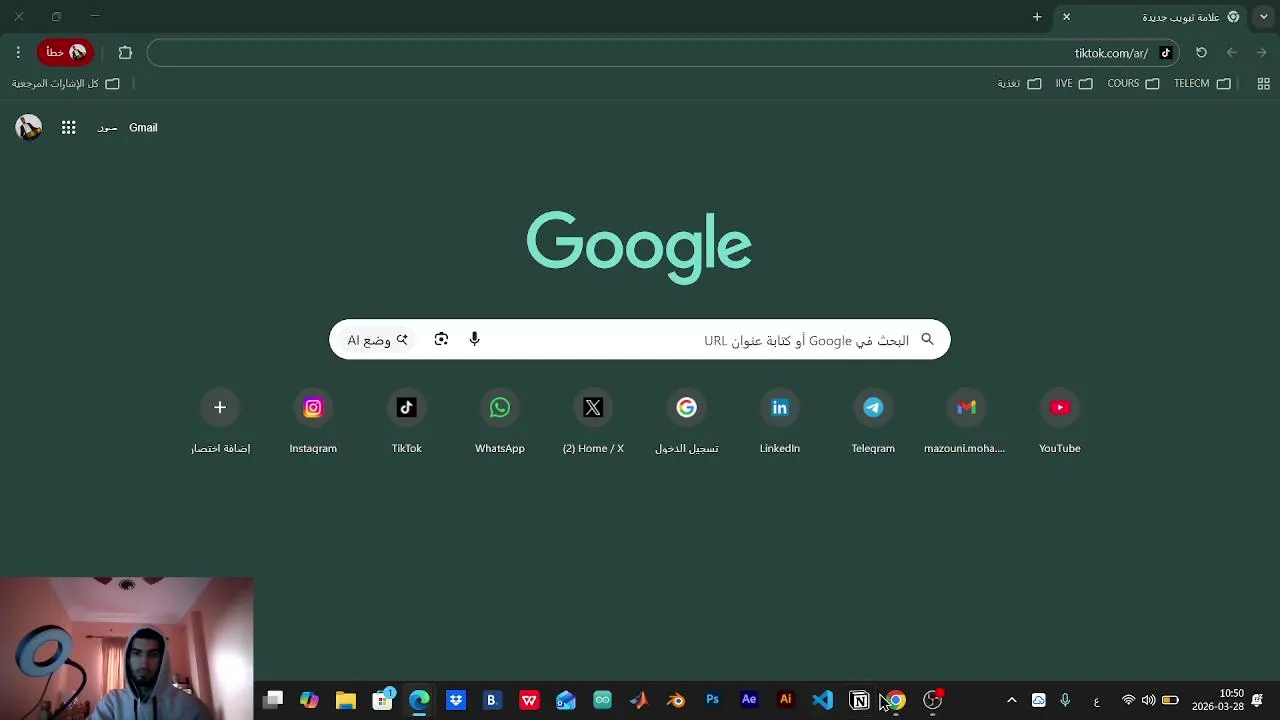Screen dimensions: 1280x720
Task: Click the red profile error (خطأ) chip
Action: tap(66, 52)
